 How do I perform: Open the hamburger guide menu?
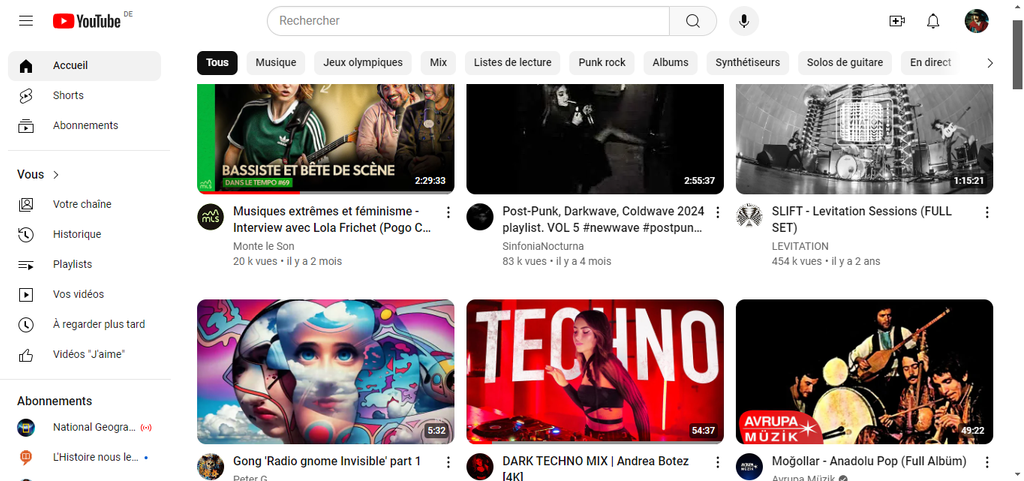[x=26, y=21]
